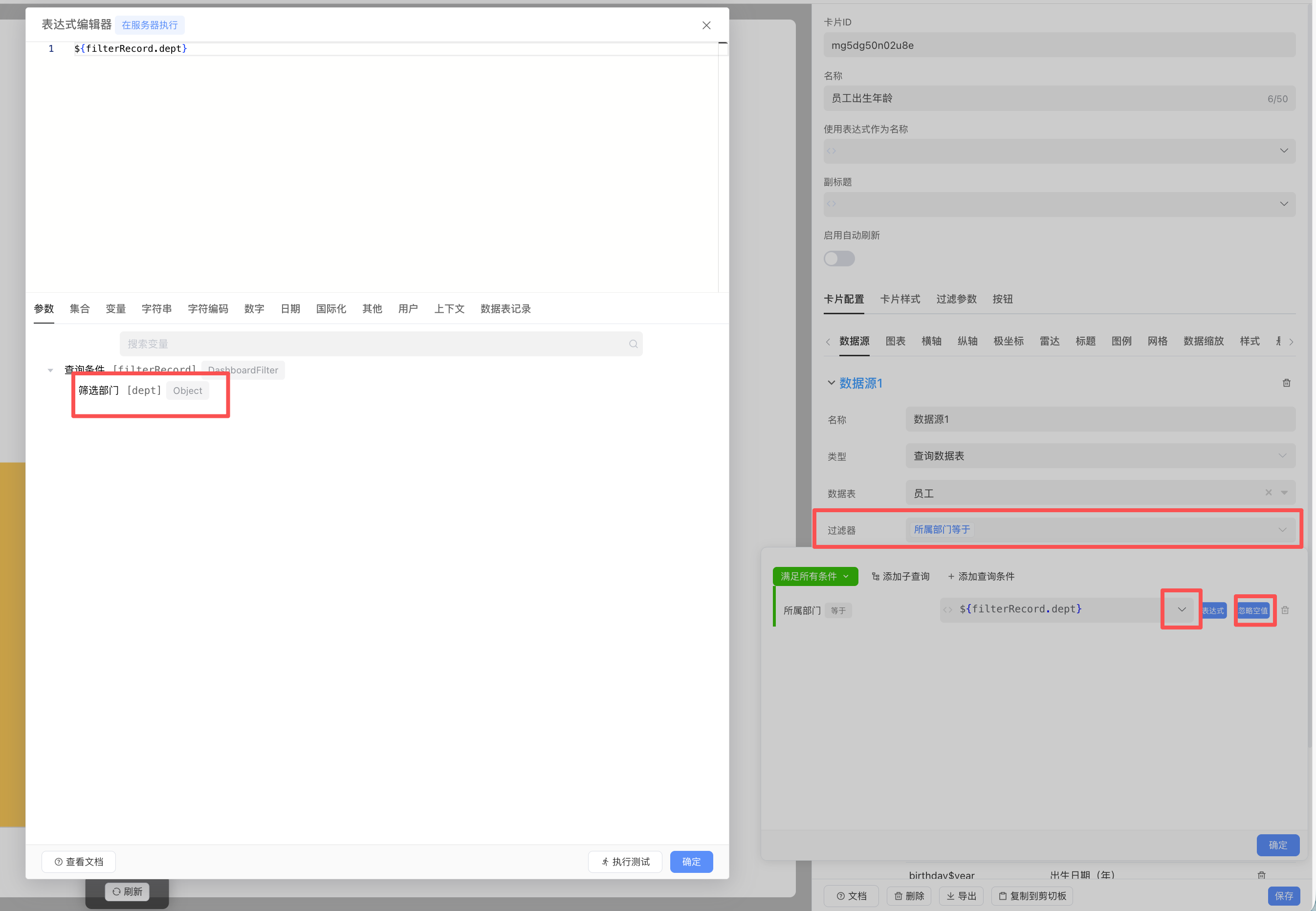Expand the 过滤器 所属部门等于 dropdown

coord(1282,530)
